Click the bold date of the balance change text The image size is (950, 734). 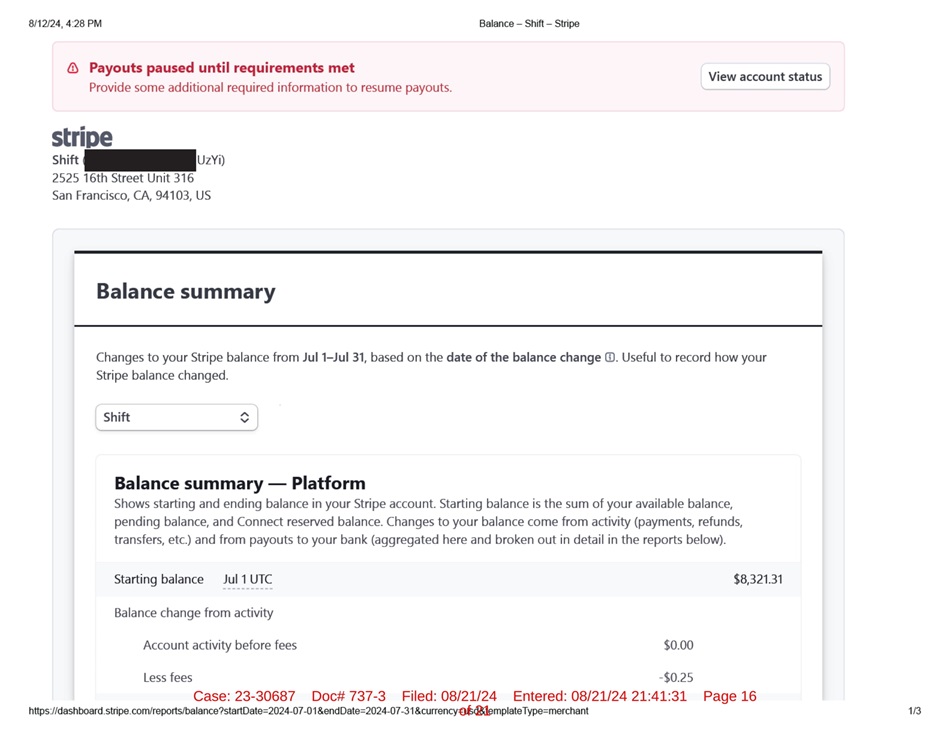pyautogui.click(x=523, y=358)
